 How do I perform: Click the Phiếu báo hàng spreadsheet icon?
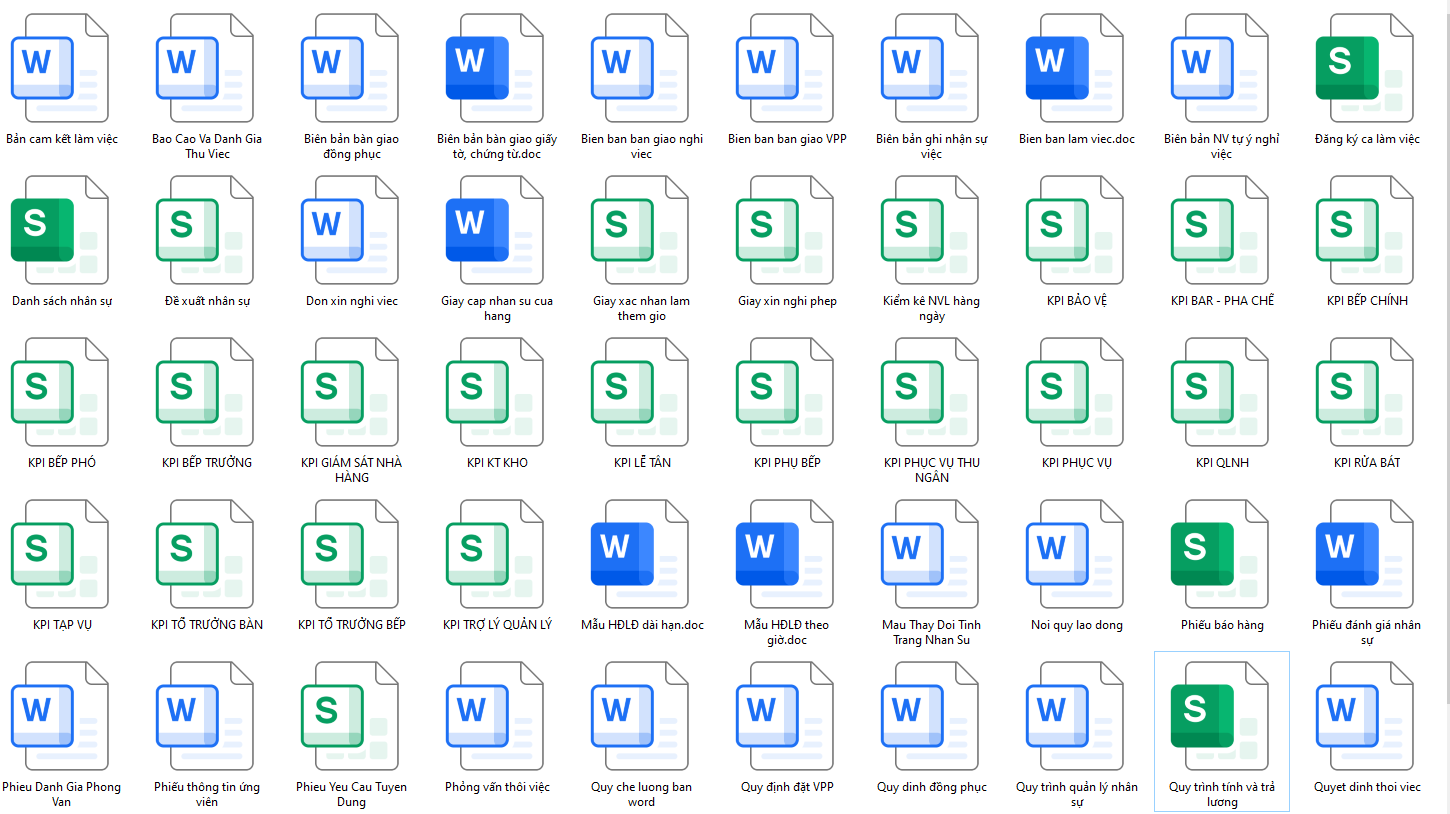1219,554
